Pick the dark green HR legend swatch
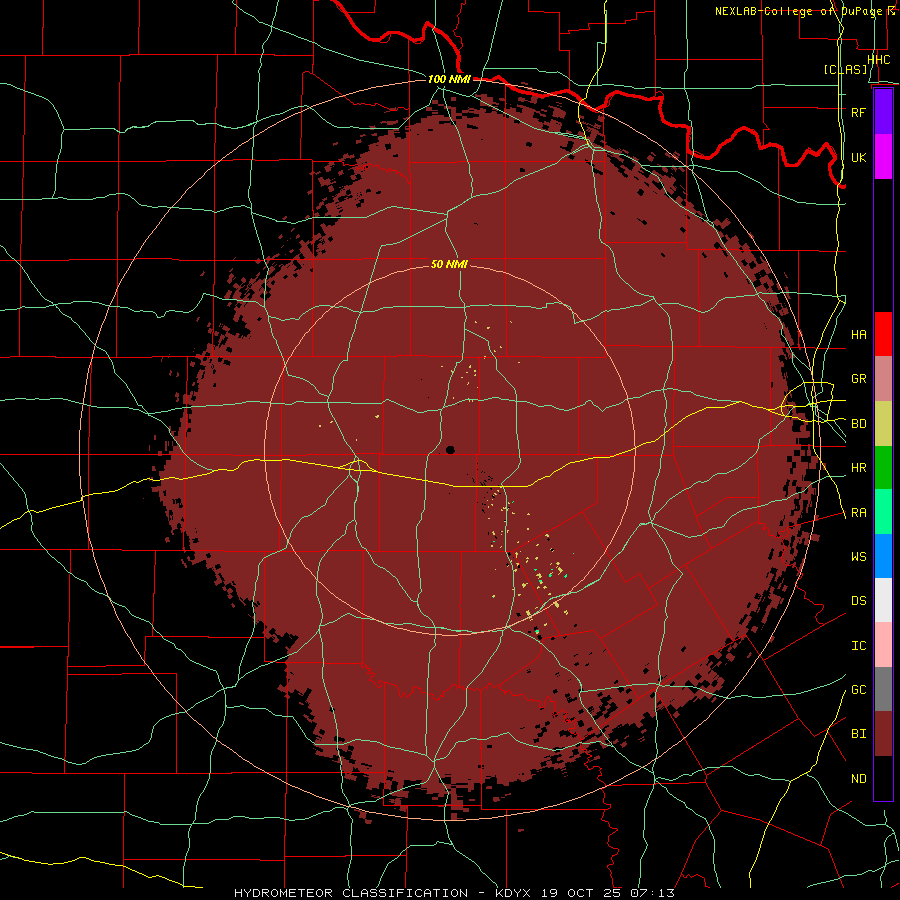Image resolution: width=900 pixels, height=900 pixels. (x=883, y=467)
